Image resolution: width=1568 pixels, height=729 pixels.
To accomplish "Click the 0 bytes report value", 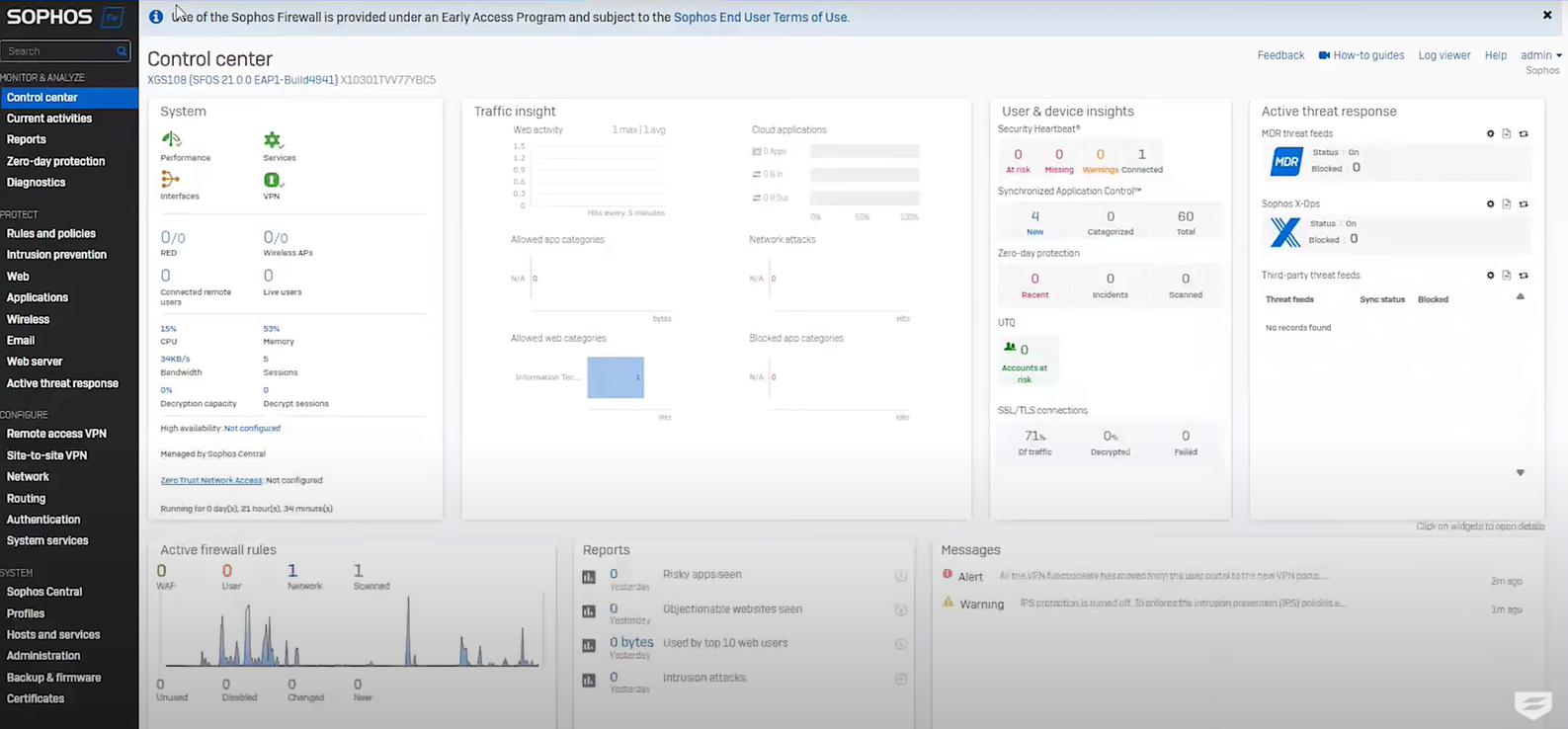I will 631,642.
